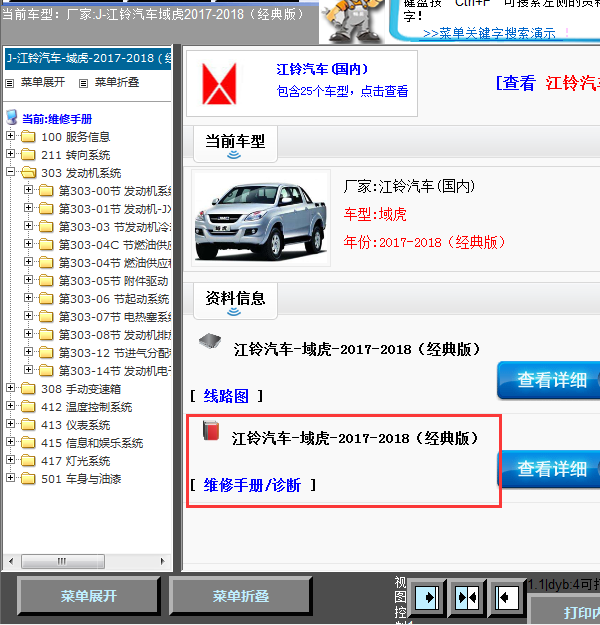Click the bottom 菜单折叠 button
600x625 pixels.
[x=240, y=596]
